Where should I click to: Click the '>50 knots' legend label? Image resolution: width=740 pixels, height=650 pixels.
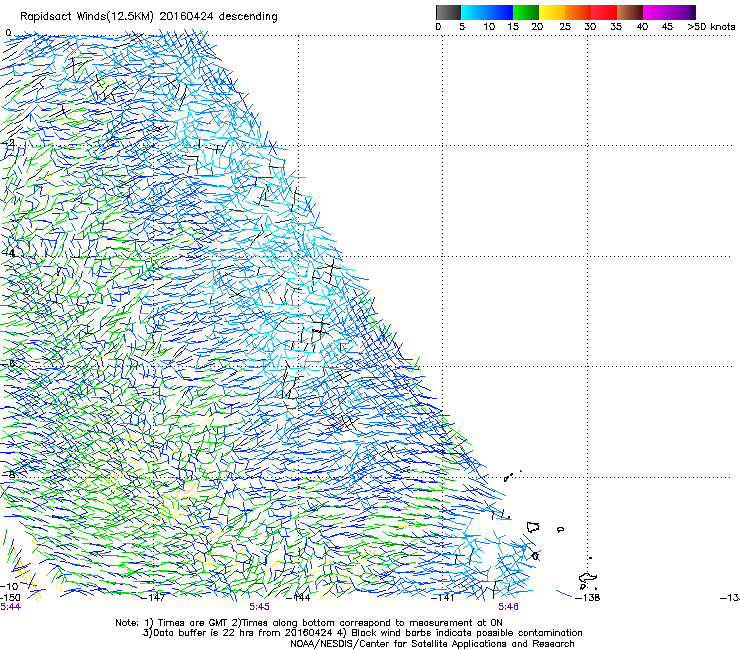[x=711, y=27]
